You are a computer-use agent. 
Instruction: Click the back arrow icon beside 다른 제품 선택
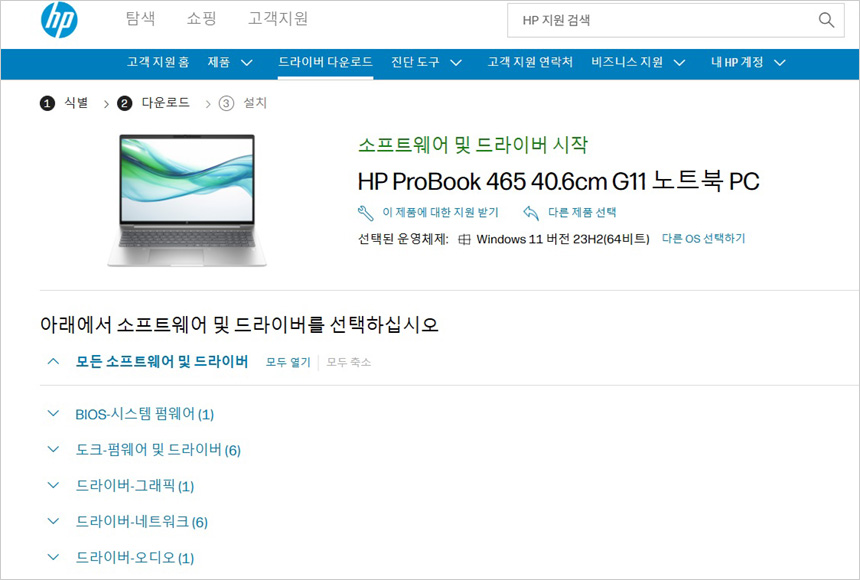tap(531, 212)
